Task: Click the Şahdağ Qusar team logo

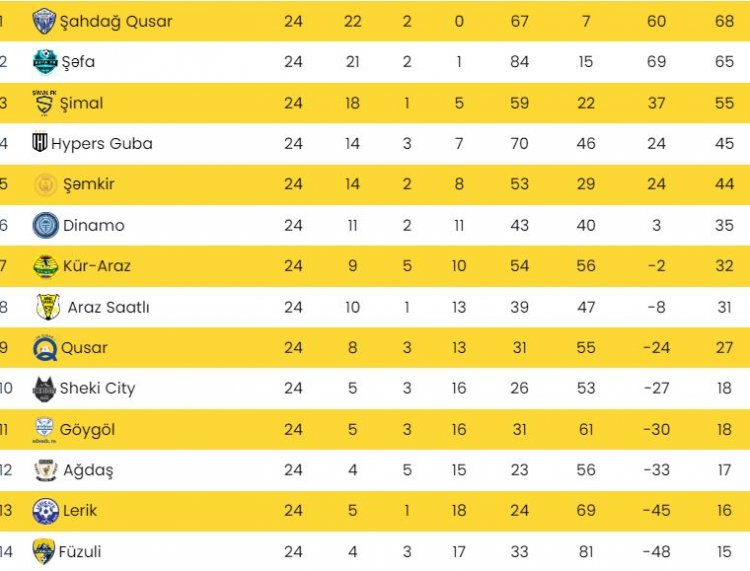Action: pyautogui.click(x=44, y=21)
